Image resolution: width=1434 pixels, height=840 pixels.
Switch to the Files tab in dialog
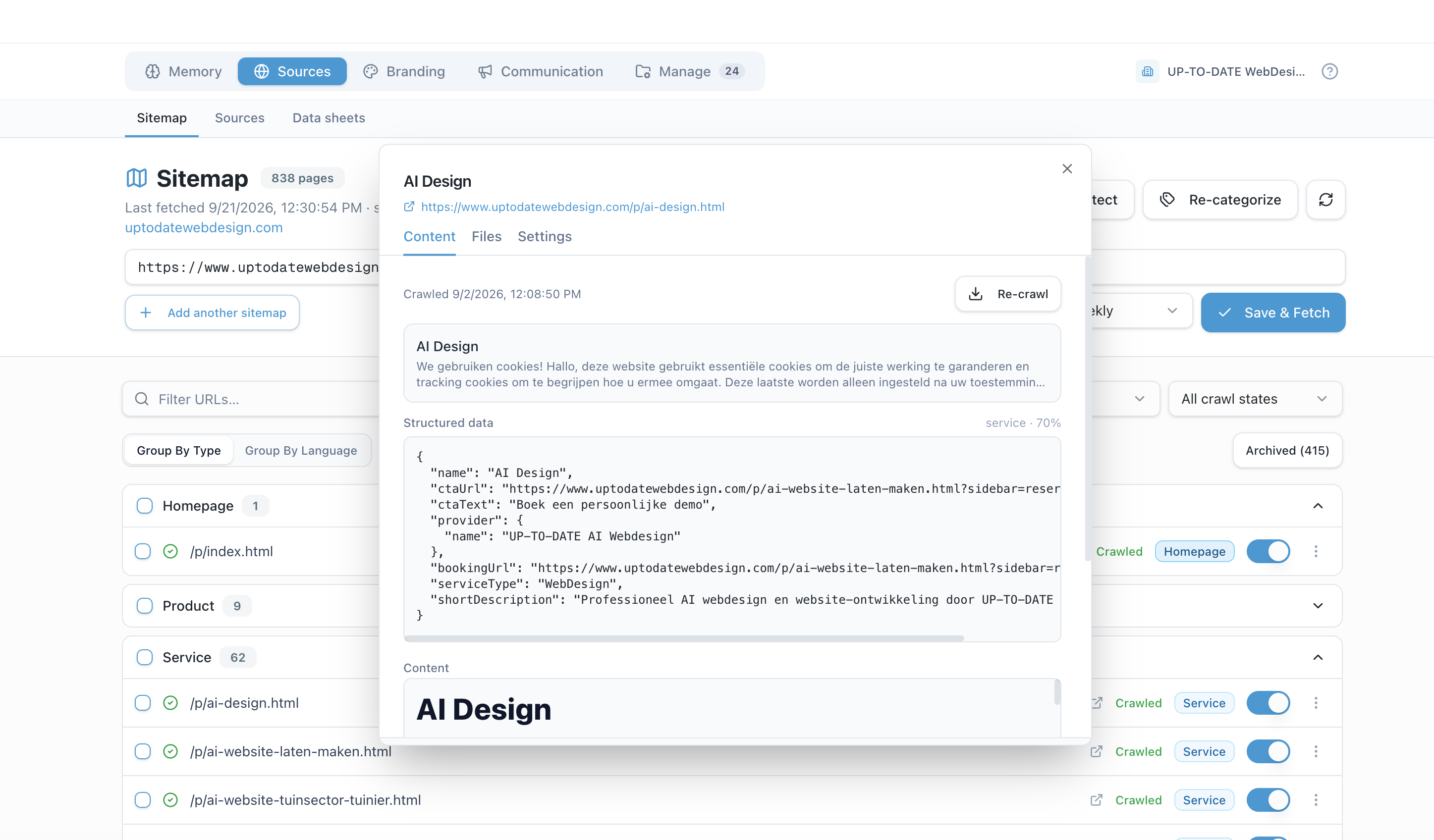point(487,237)
